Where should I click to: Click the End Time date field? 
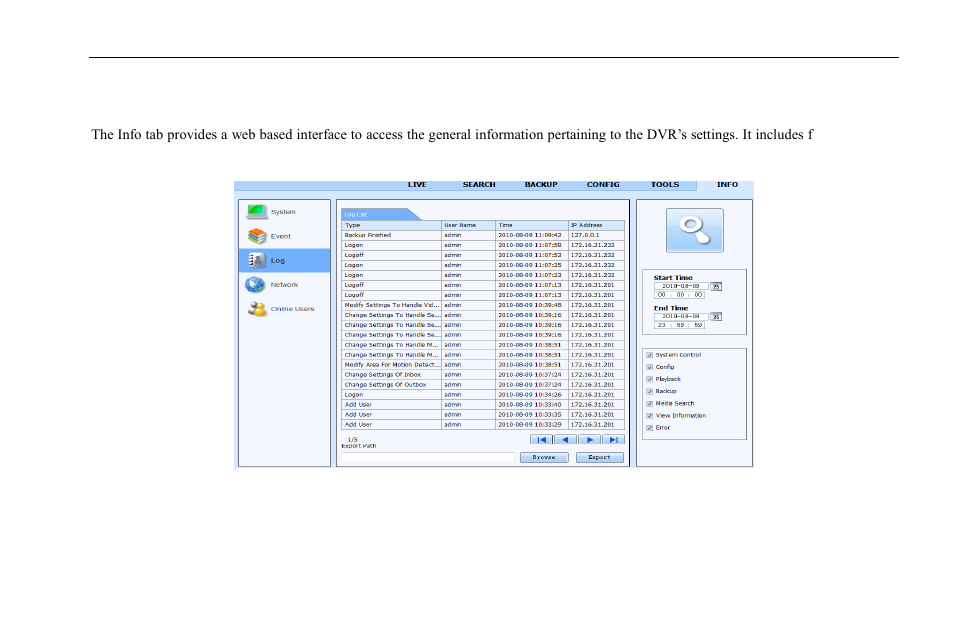click(x=681, y=316)
